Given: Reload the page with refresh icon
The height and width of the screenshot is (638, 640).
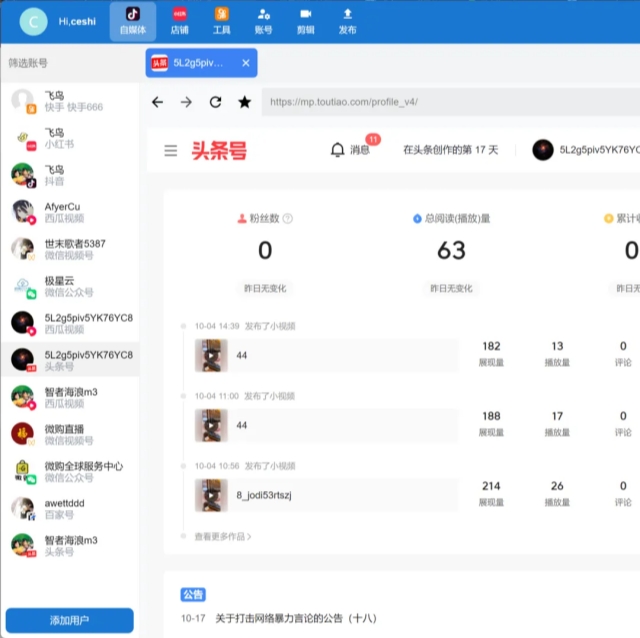Looking at the screenshot, I should tap(216, 102).
